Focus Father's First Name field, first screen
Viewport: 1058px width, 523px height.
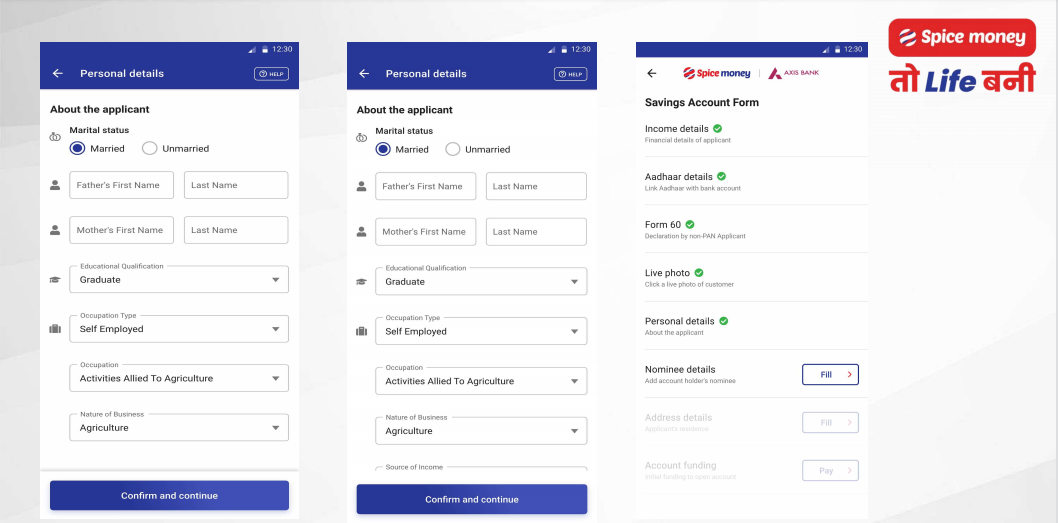coord(121,185)
